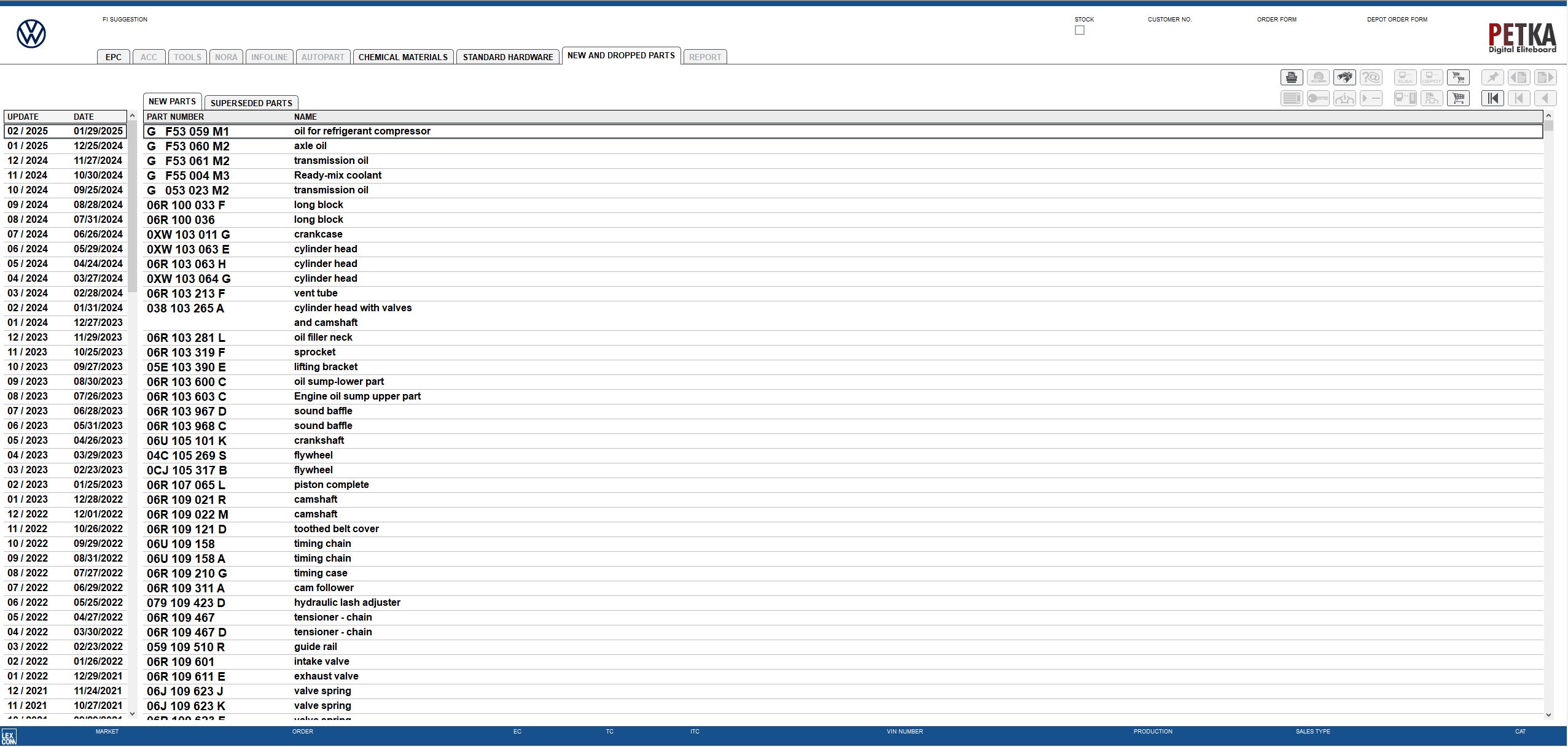Click the greyed left arrow icon

click(1545, 98)
